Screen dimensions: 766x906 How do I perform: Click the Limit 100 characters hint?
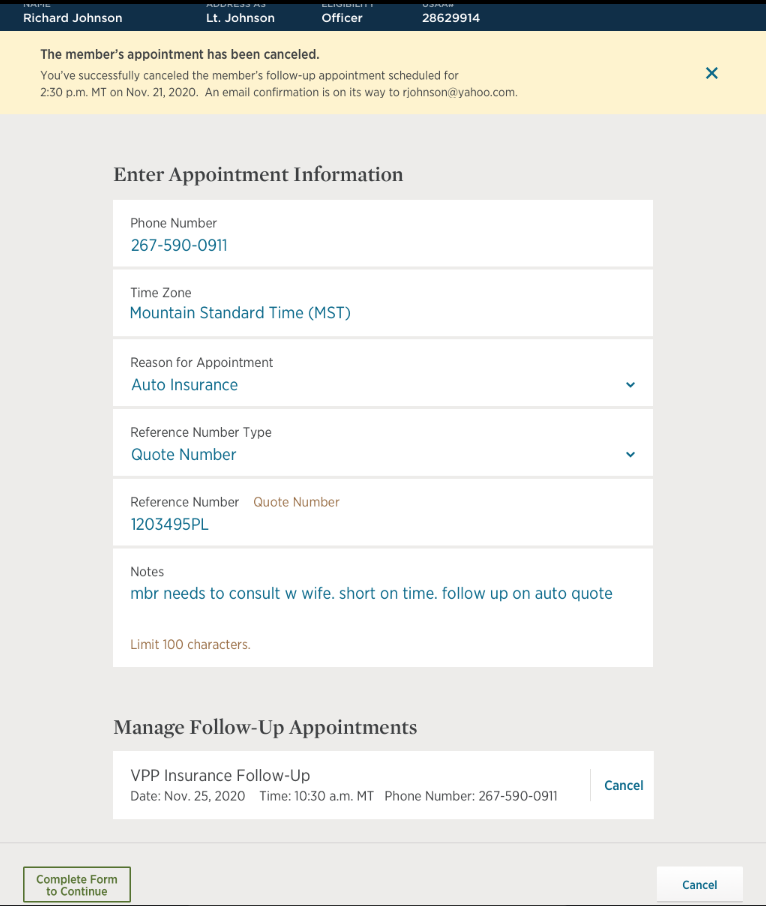pos(190,645)
